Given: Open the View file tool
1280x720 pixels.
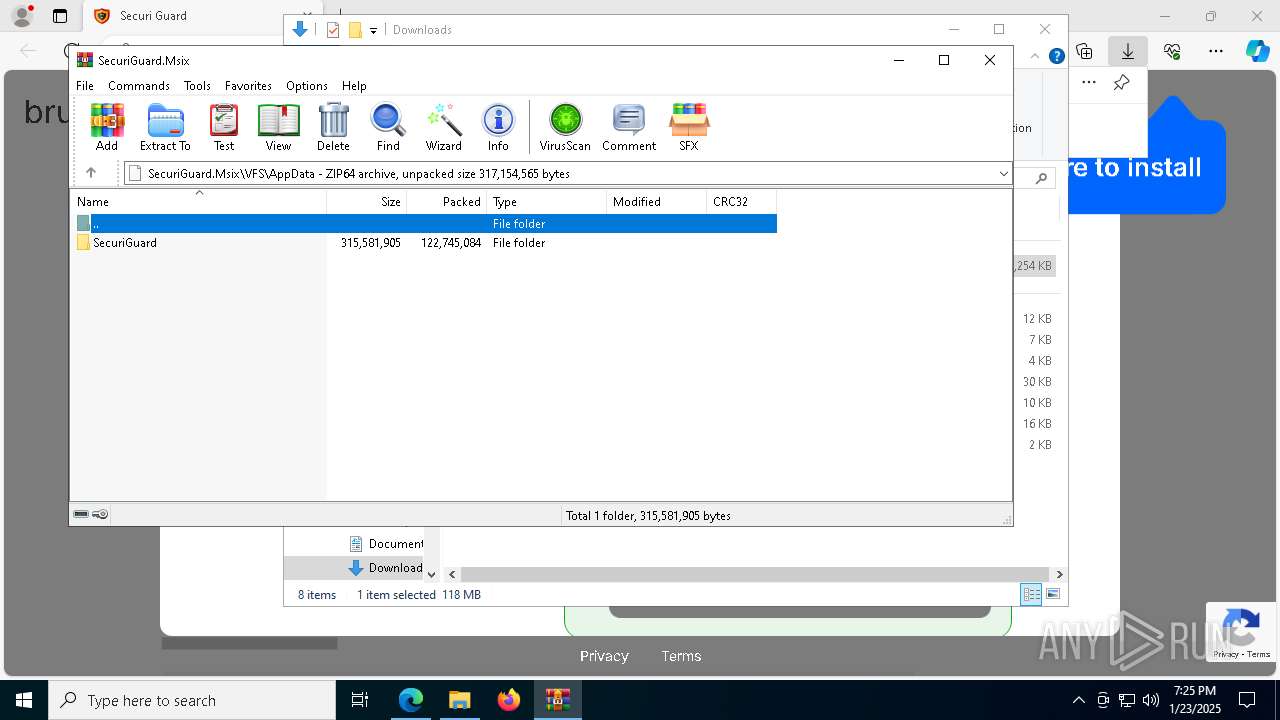Looking at the screenshot, I should [278, 127].
